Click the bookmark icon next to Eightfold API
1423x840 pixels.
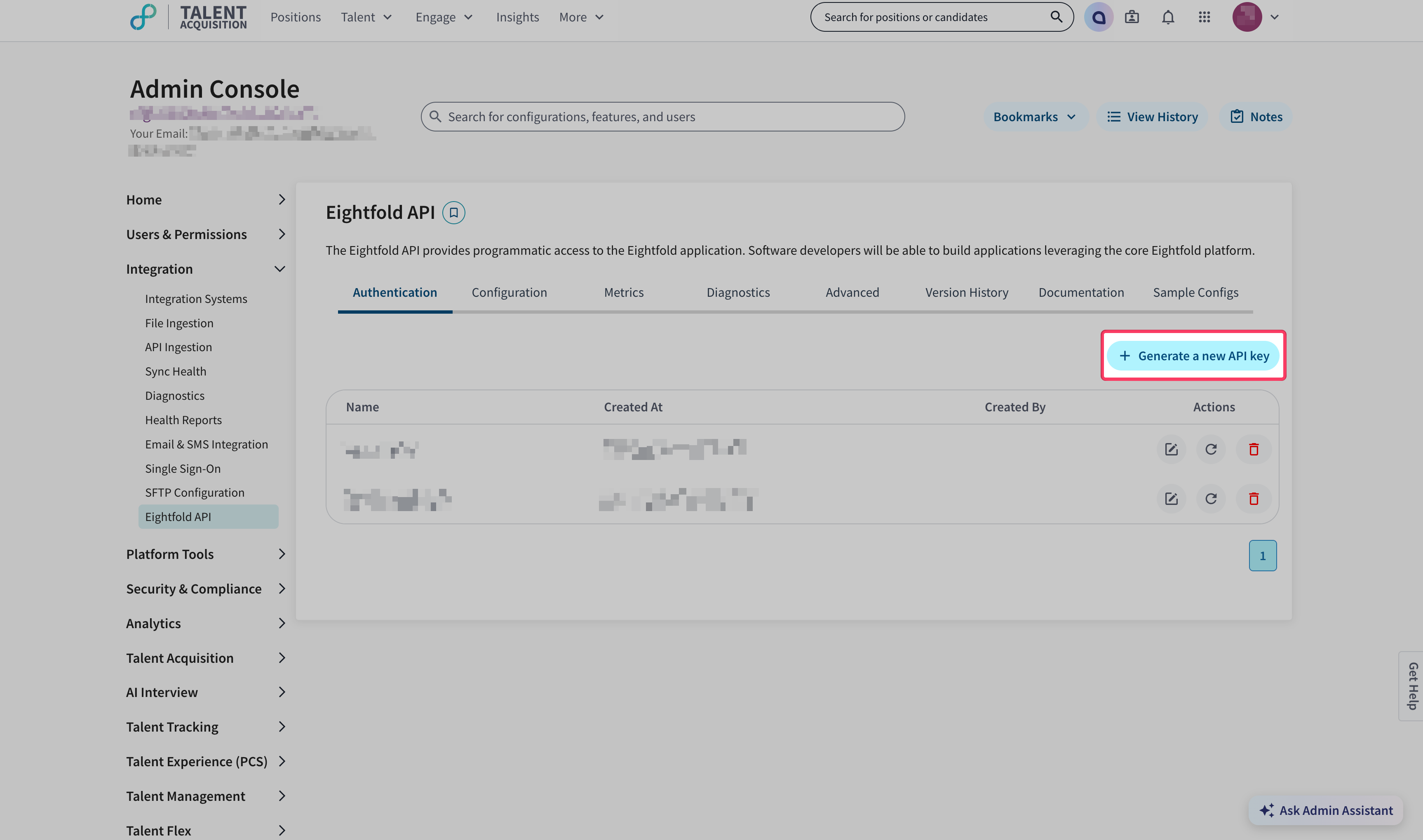[453, 213]
